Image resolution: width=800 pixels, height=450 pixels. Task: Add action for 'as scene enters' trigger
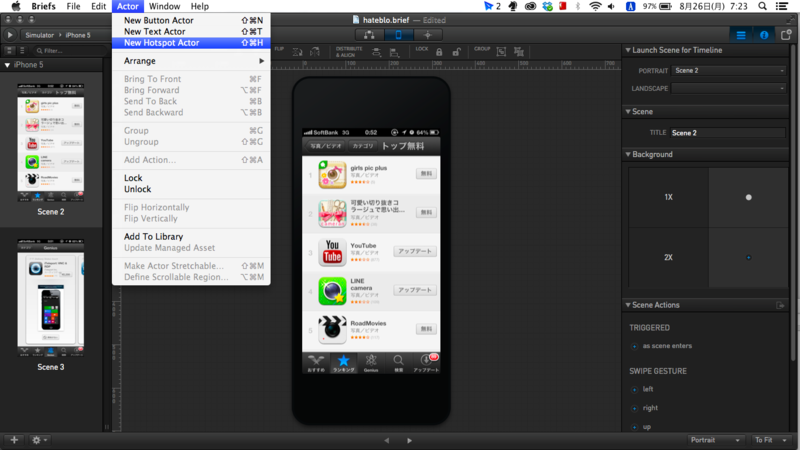pos(634,346)
